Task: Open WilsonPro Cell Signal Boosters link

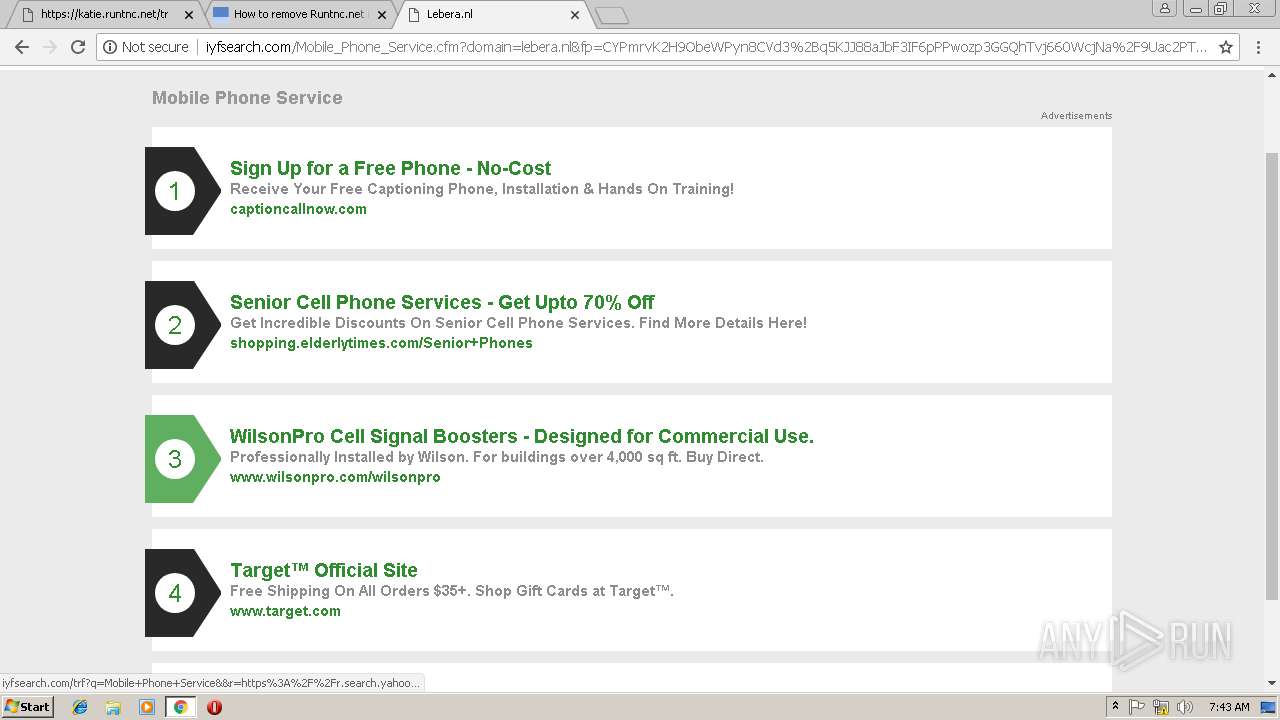Action: click(x=522, y=436)
